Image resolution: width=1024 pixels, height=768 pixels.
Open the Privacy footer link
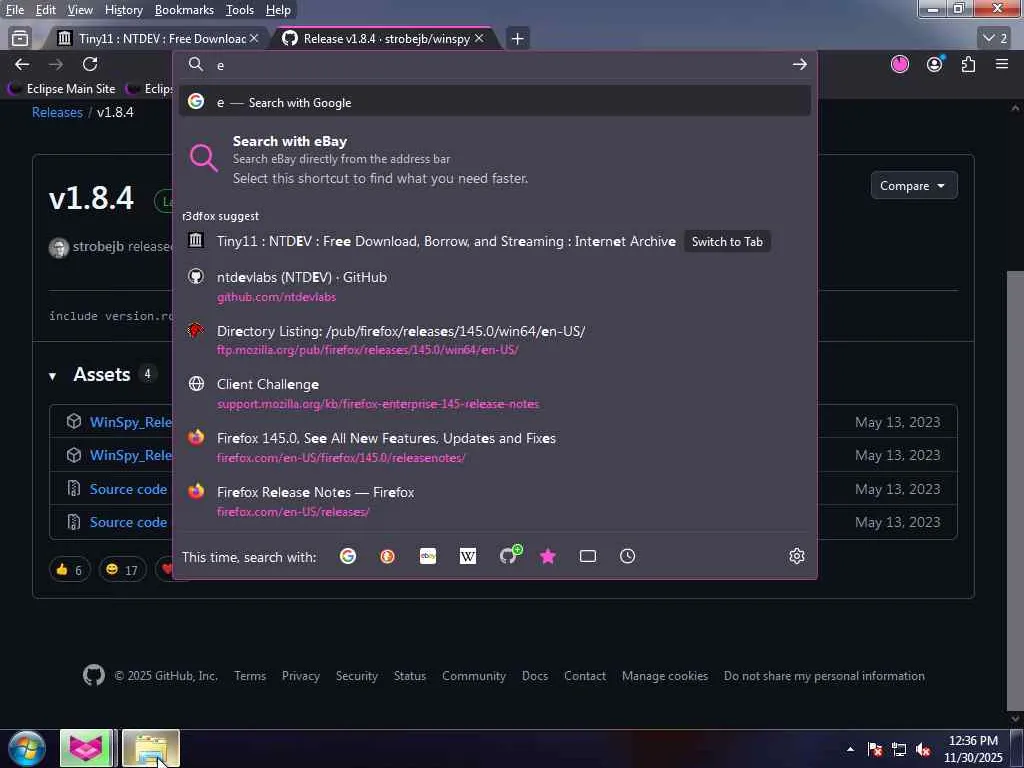click(300, 676)
